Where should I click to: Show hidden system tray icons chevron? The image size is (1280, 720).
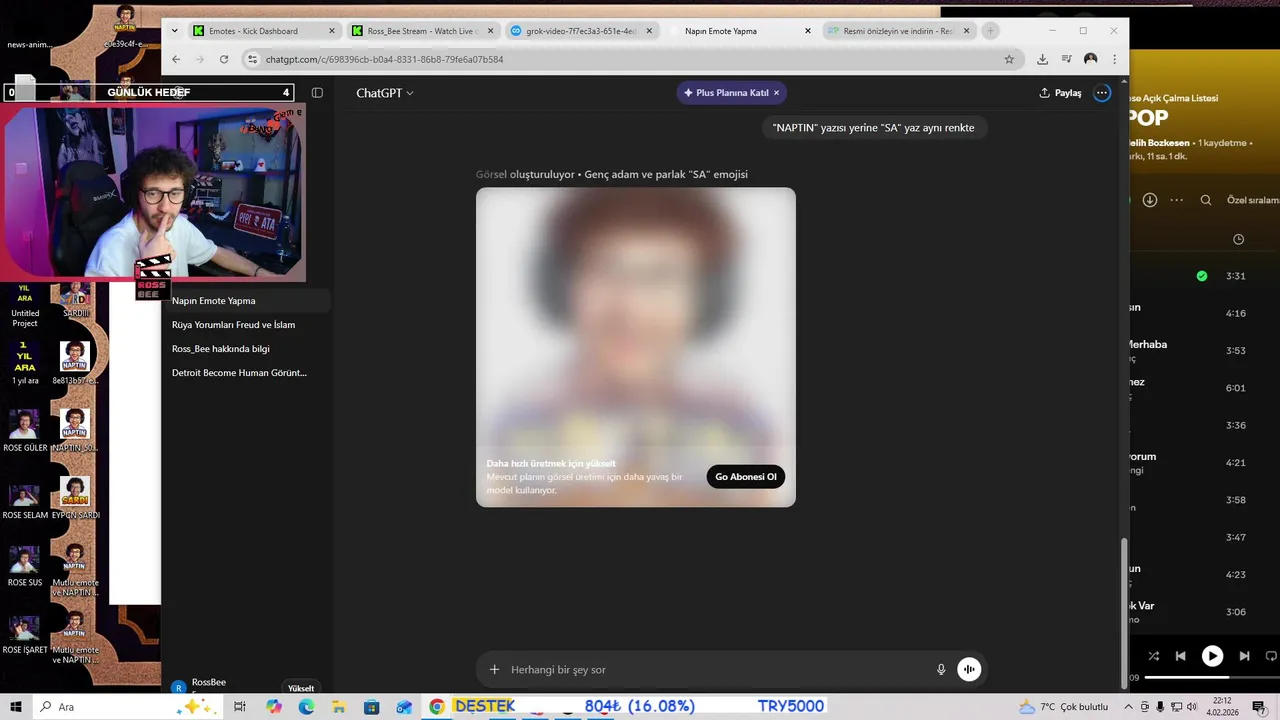[1127, 707]
